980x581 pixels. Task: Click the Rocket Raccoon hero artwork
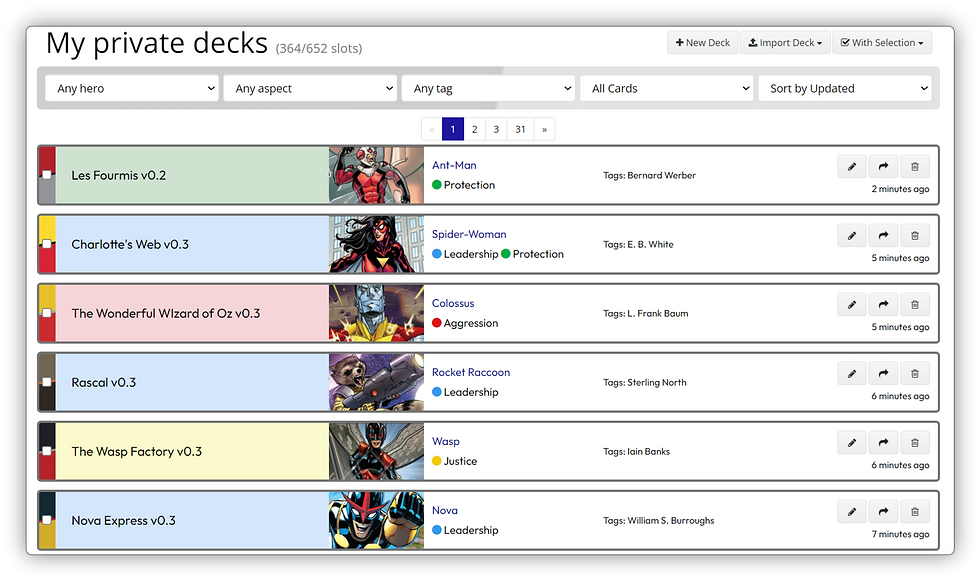pos(376,382)
